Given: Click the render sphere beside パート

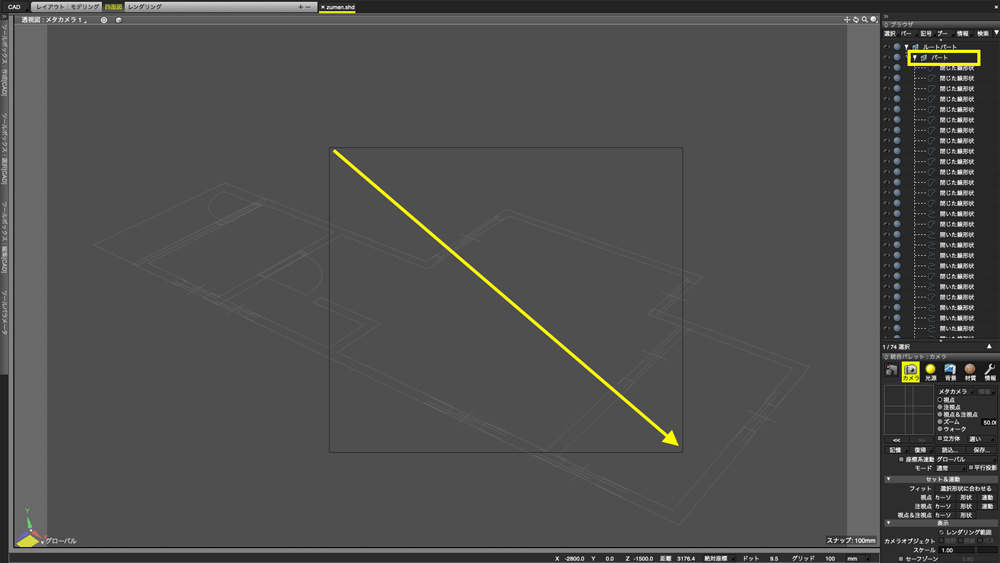Looking at the screenshot, I should tap(897, 57).
